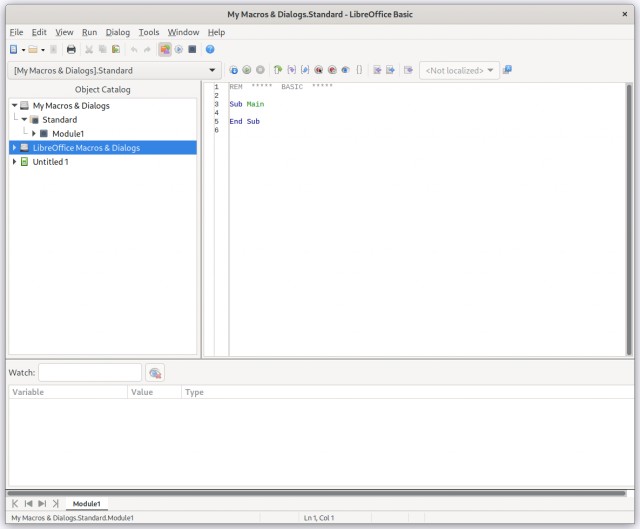Open LibreOffice Help via blue question icon
Screen dimensions: 640x529
pos(210,49)
